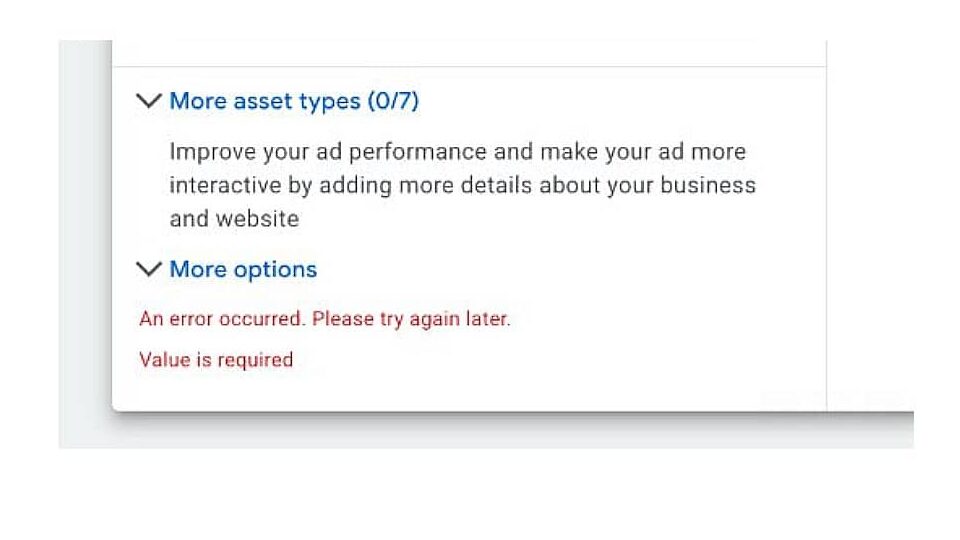Click the divider line above More asset types
Image resolution: width=960 pixels, height=540 pixels.
(x=470, y=67)
